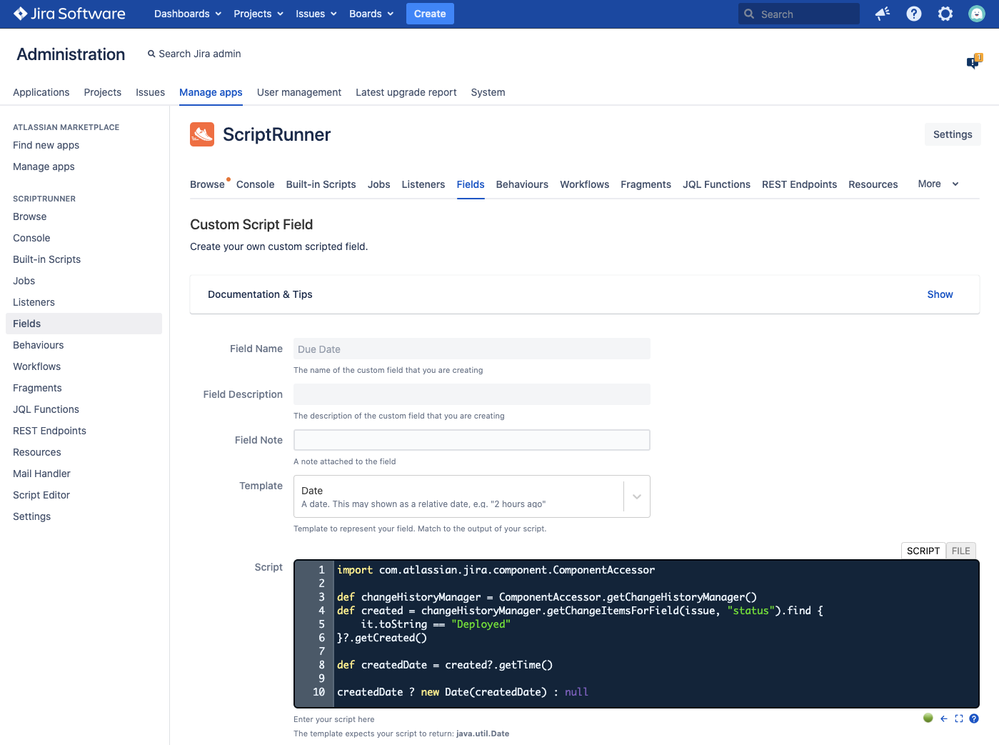Screen dimensions: 999x745
Task: Open the Boards dropdown menu
Action: point(371,13)
